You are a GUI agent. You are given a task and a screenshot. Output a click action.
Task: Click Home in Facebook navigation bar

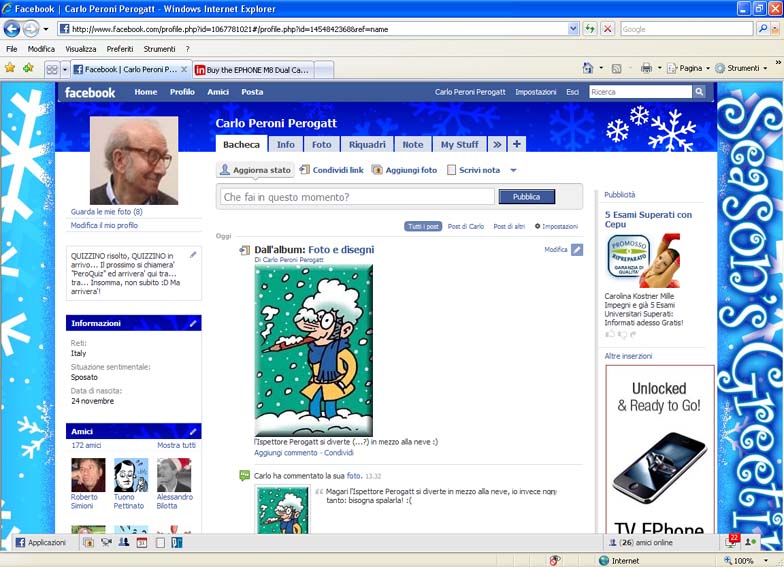click(146, 92)
